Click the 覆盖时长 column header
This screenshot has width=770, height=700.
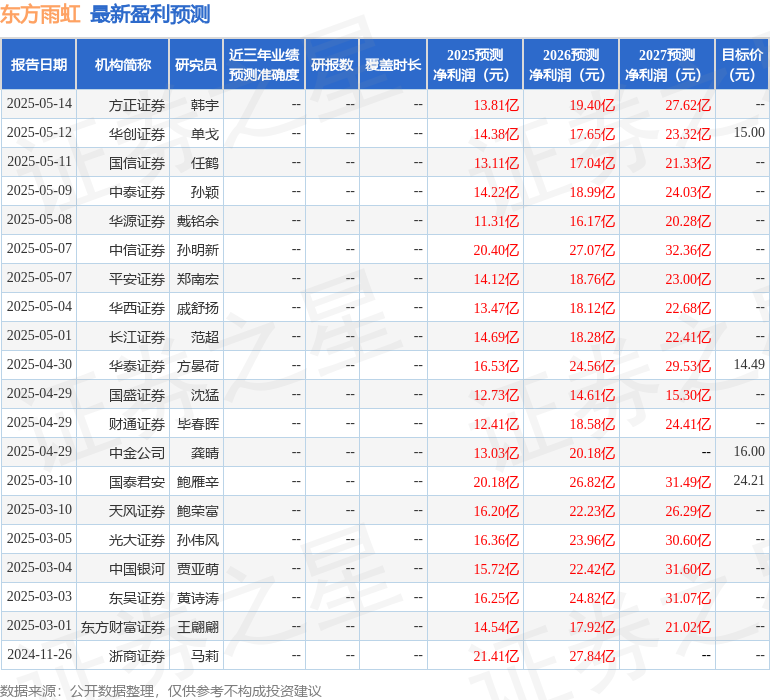393,65
